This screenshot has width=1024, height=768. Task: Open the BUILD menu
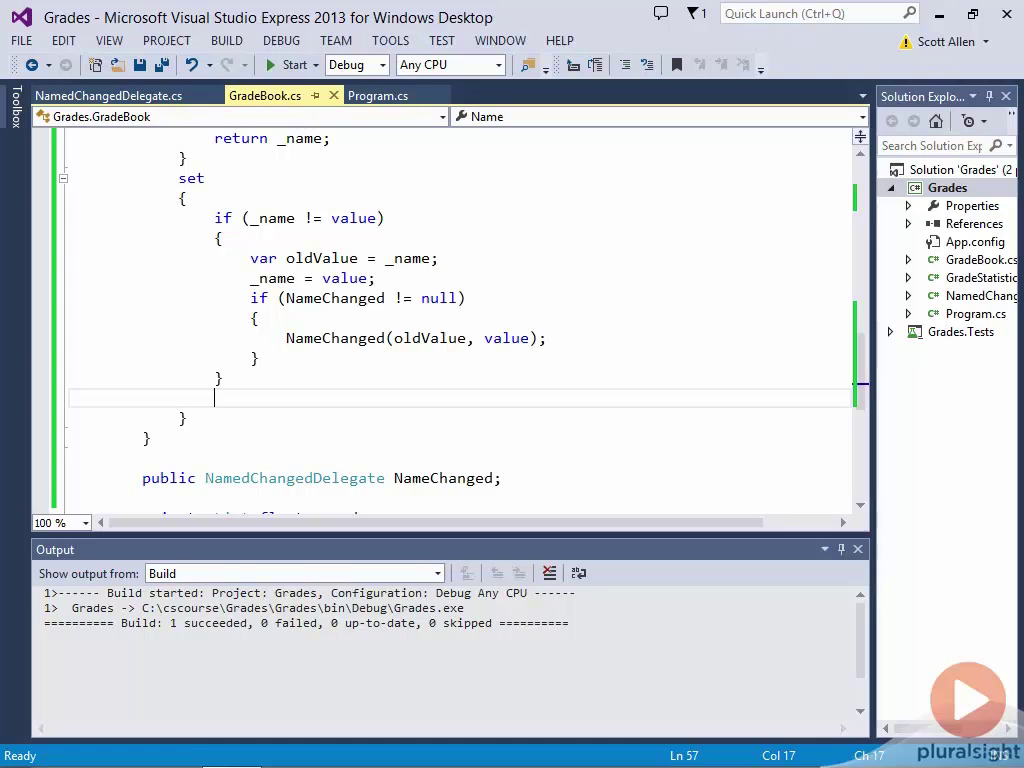click(x=227, y=40)
